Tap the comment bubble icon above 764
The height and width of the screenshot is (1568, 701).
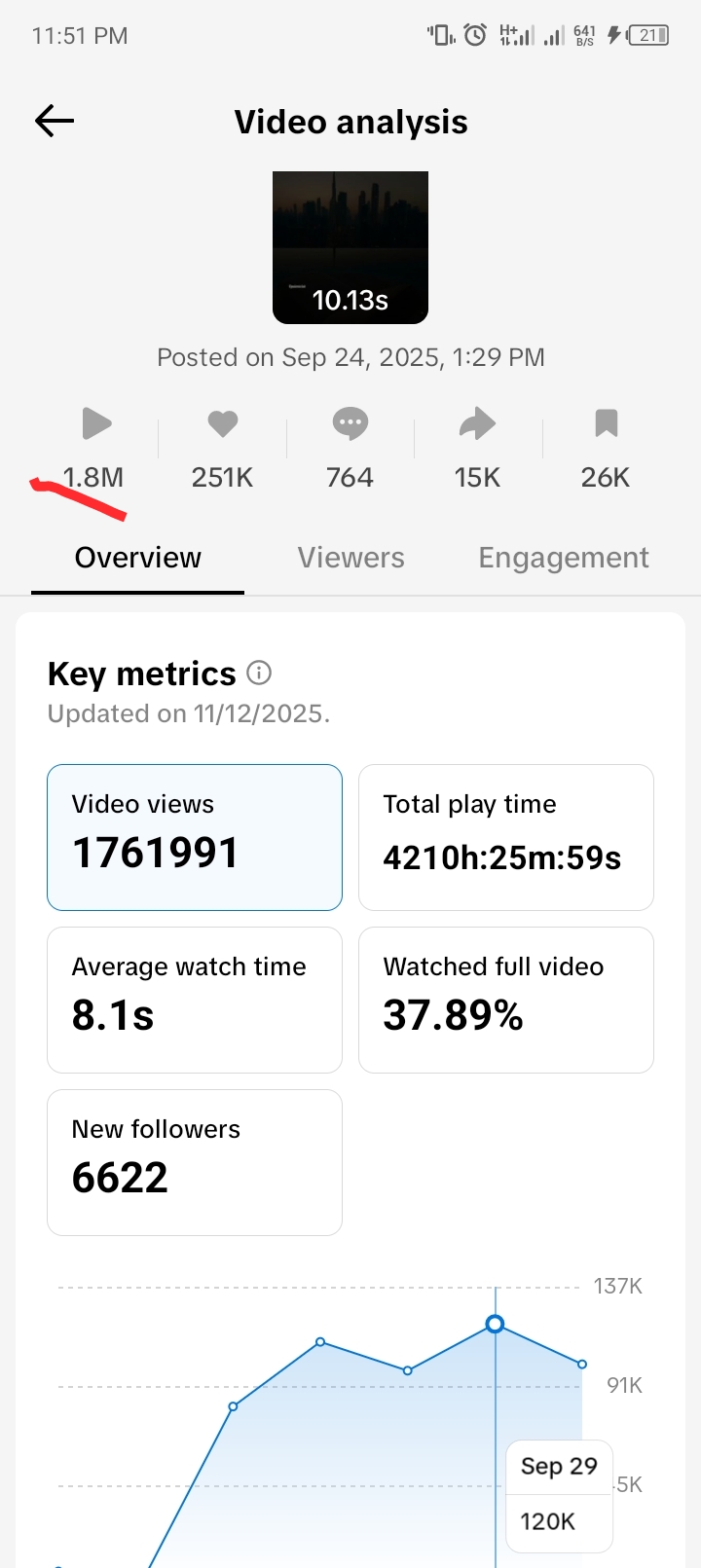pos(350,423)
